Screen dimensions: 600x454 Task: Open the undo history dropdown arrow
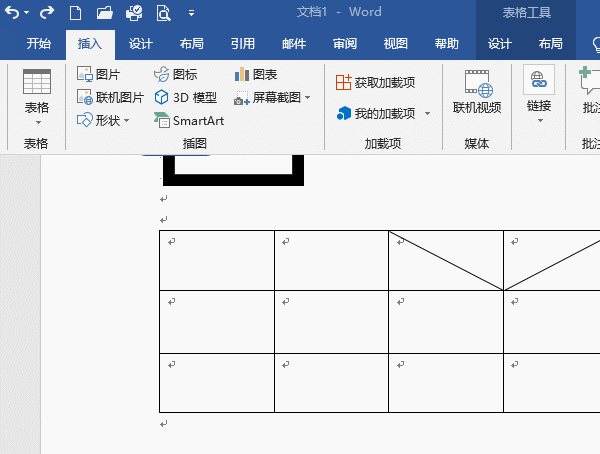tap(26, 13)
